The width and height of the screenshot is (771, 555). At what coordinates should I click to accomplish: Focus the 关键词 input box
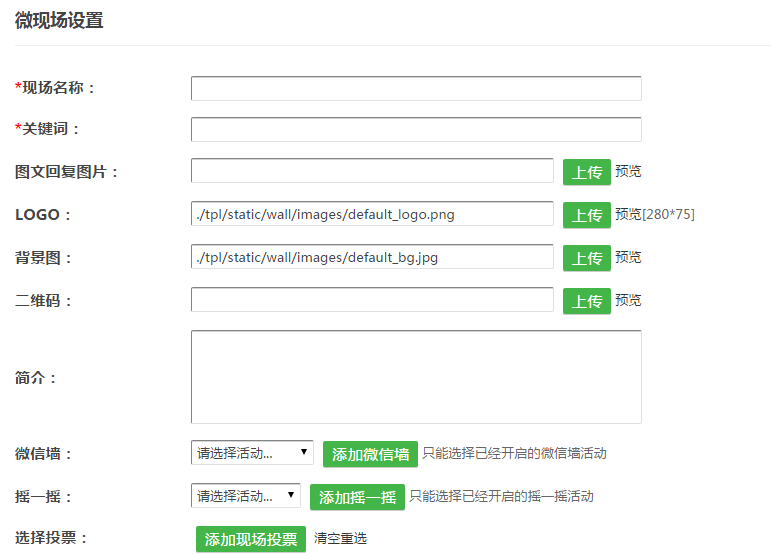coord(415,129)
